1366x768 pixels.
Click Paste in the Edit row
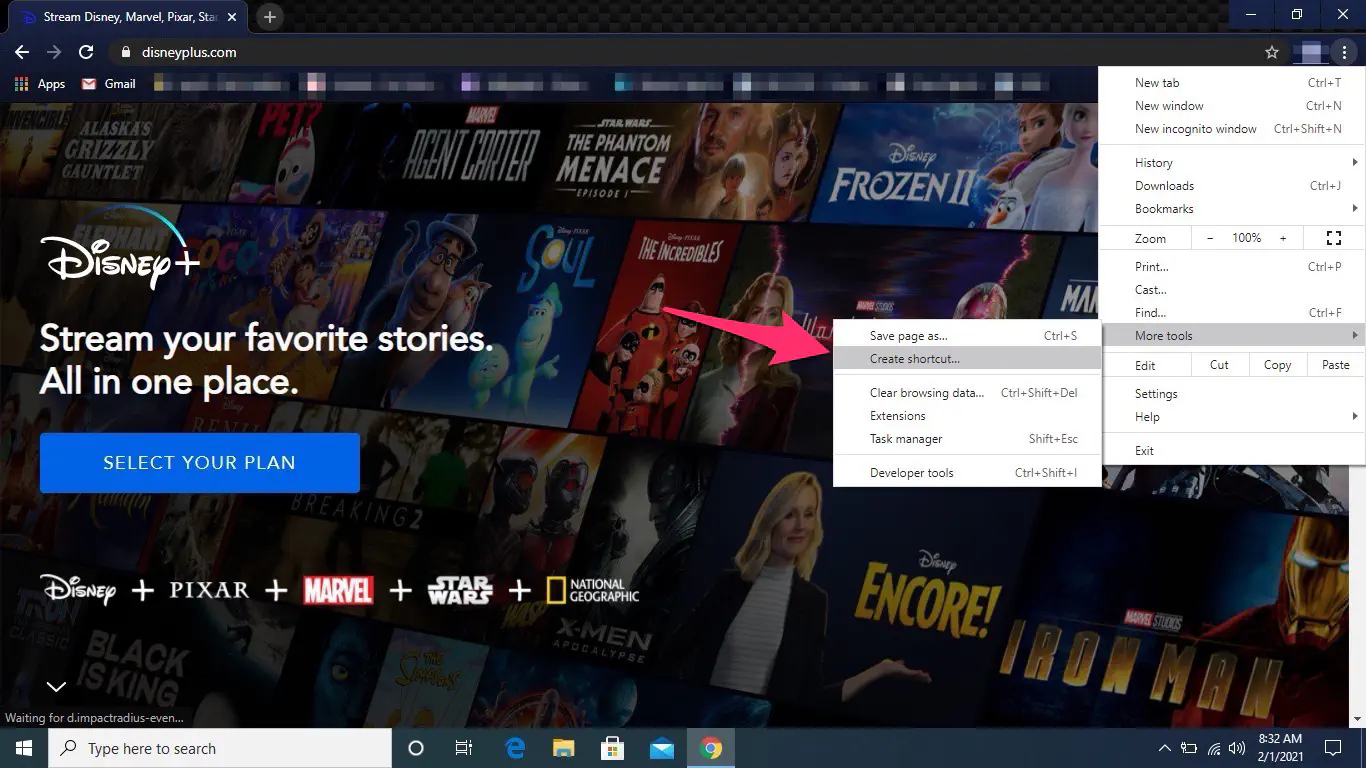pos(1336,365)
